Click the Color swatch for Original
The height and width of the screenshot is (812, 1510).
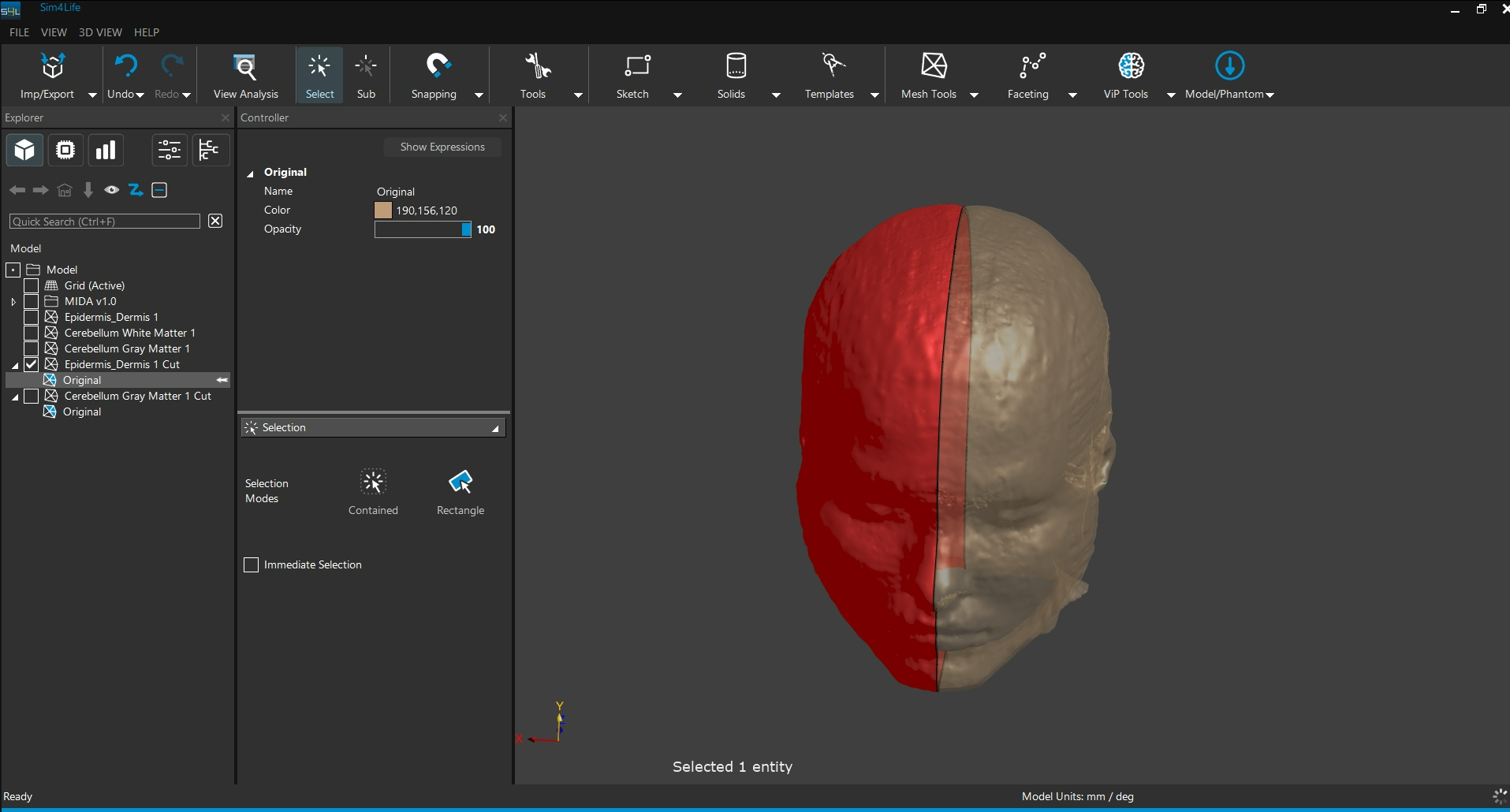tap(383, 210)
